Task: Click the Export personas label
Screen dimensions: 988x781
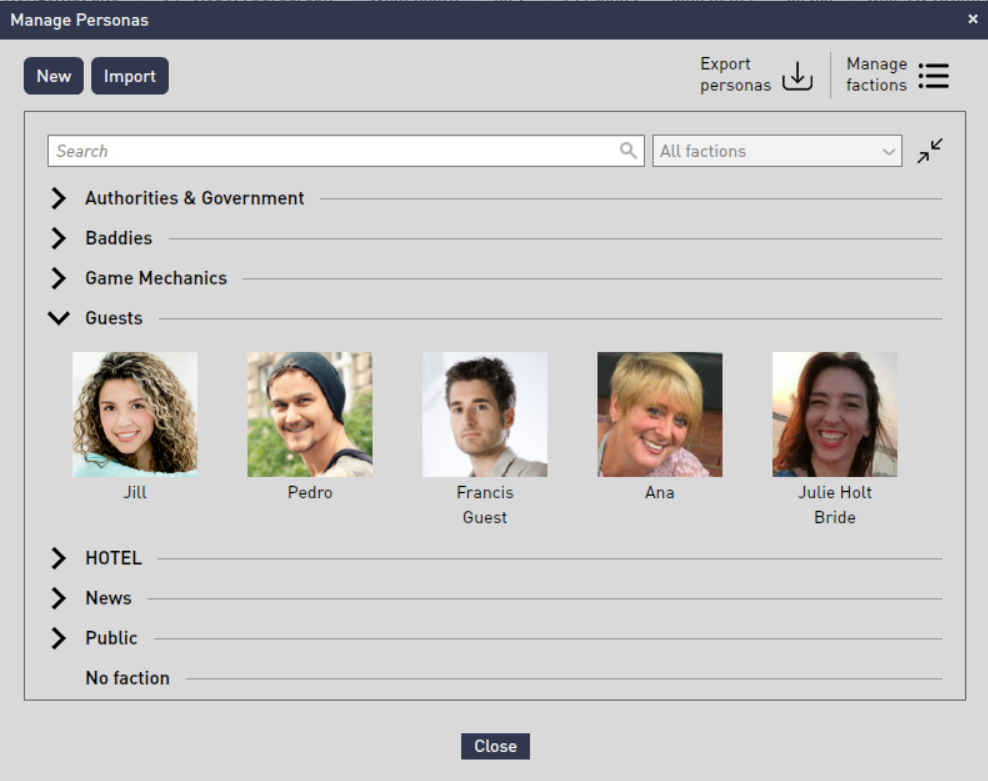Action: [735, 74]
